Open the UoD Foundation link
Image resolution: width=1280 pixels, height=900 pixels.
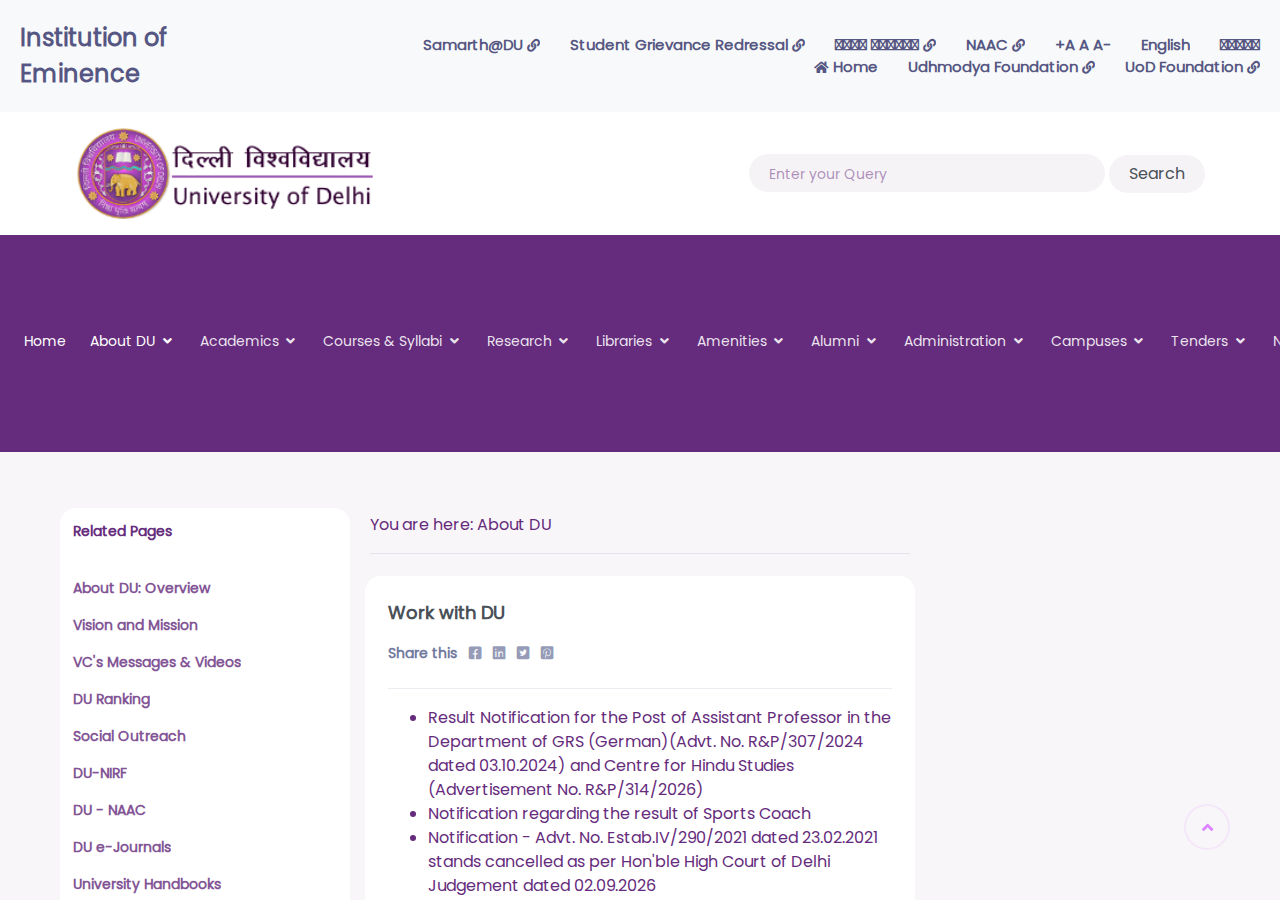pos(1192,67)
